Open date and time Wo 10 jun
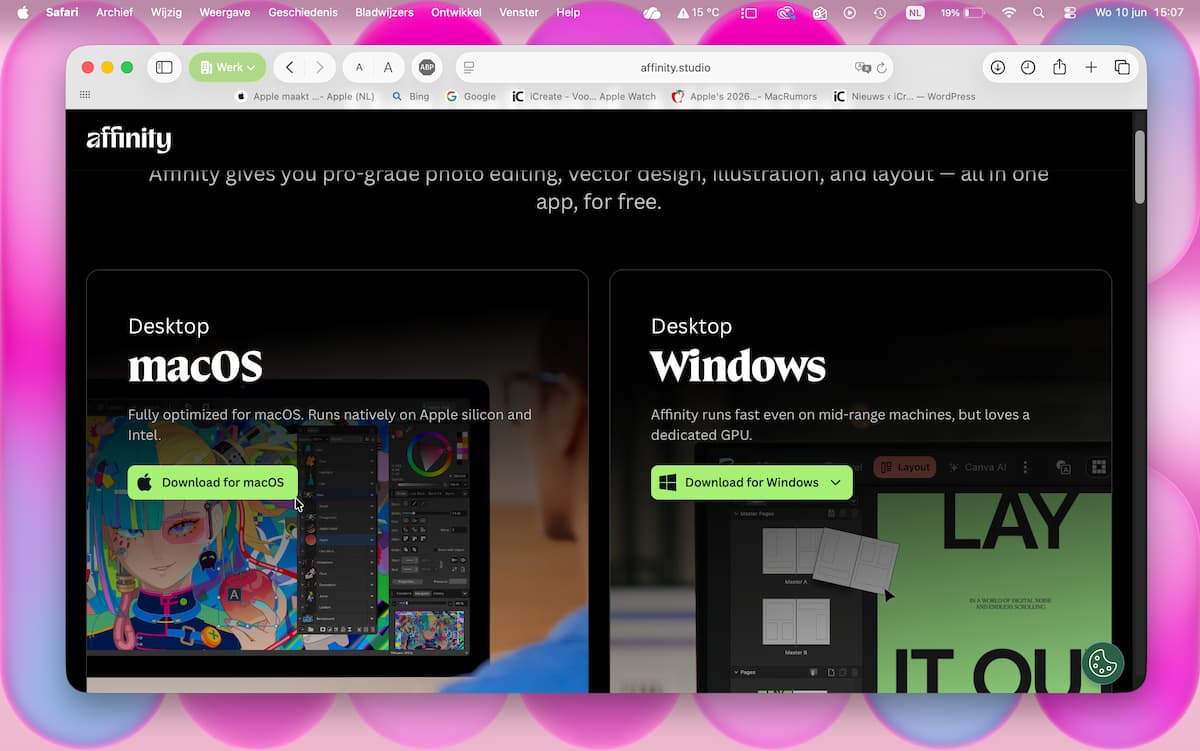Screen dimensions: 1200x751 pos(1139,12)
